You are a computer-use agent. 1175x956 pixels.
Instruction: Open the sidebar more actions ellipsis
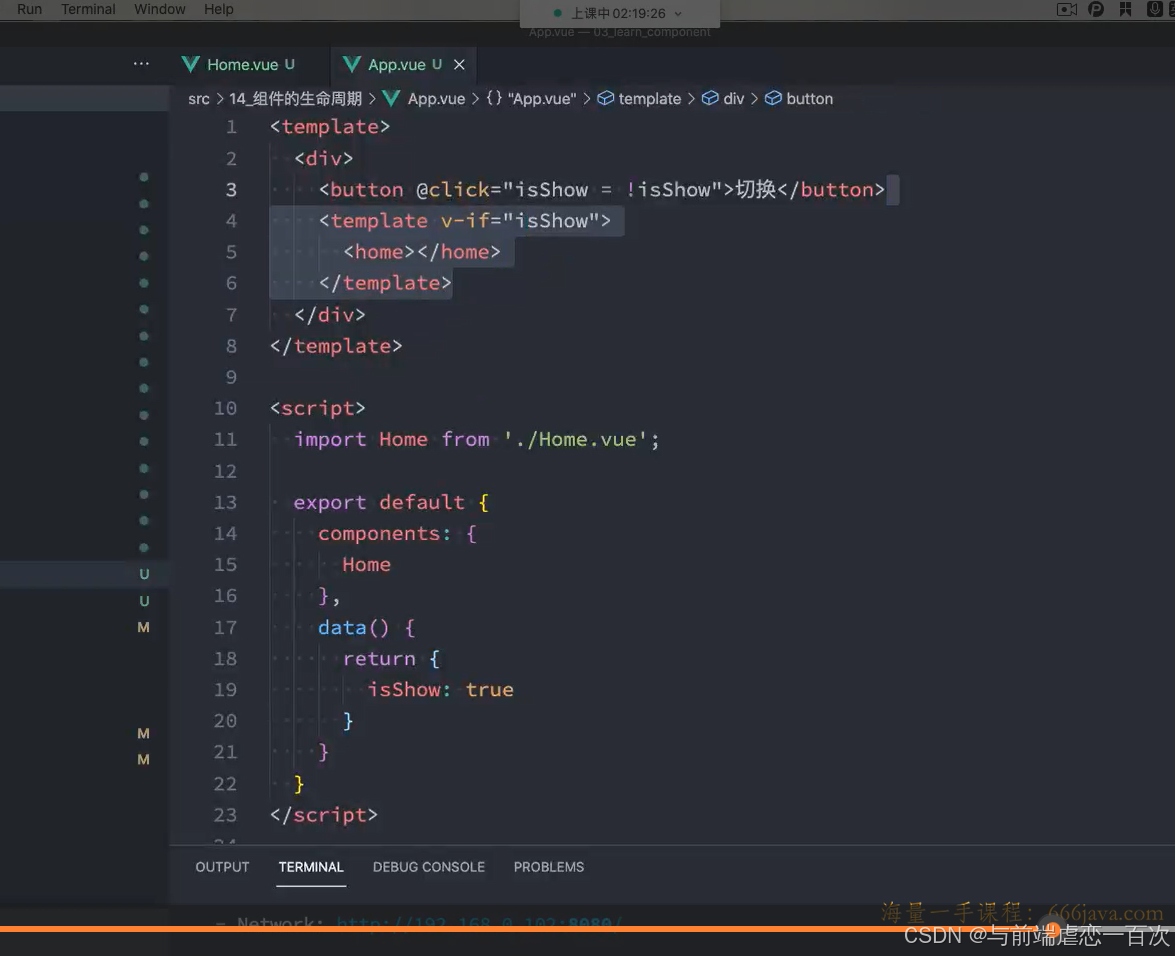point(141,64)
